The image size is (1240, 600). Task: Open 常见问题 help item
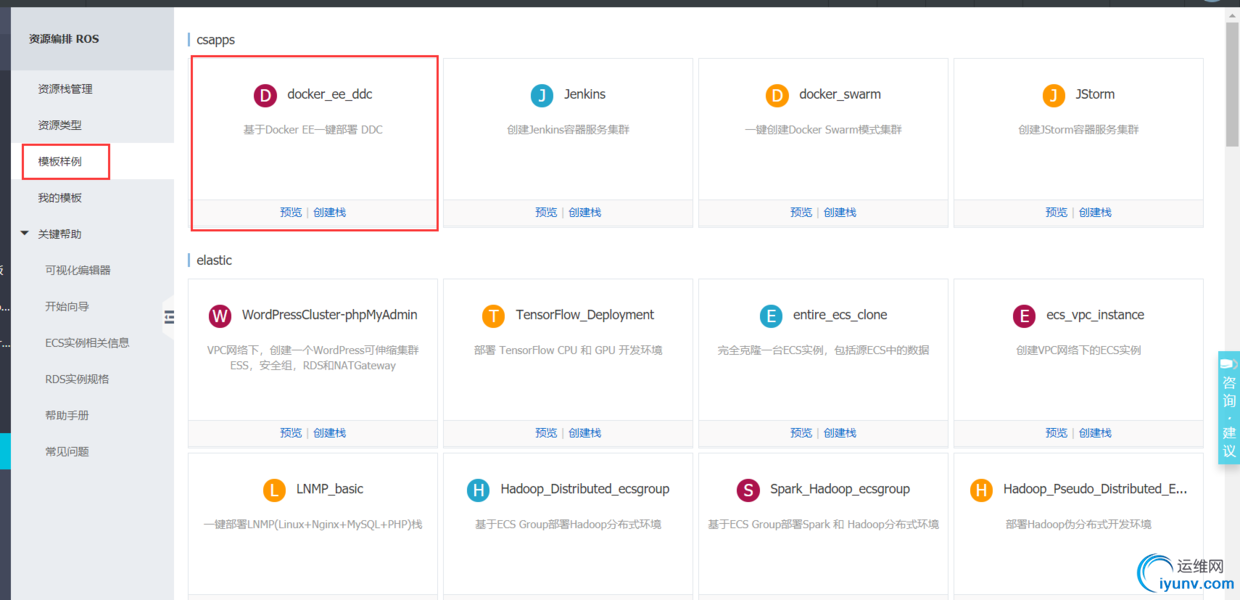coord(67,451)
